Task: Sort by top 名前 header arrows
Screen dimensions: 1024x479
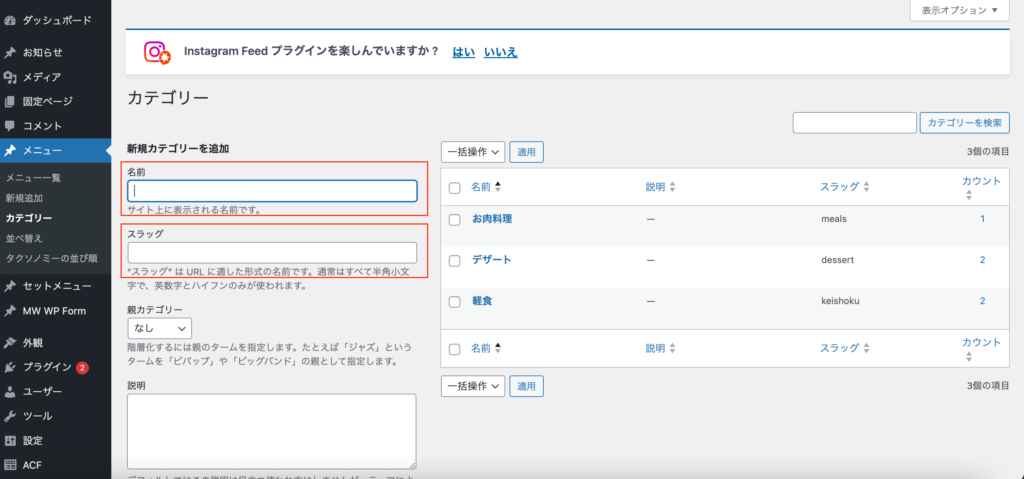Action: pyautogui.click(x=498, y=187)
